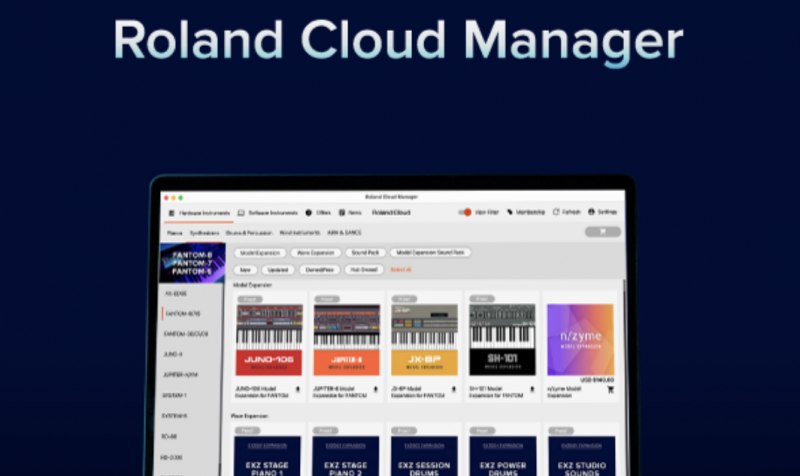Download the SH-101 Model Expansion

(532, 389)
